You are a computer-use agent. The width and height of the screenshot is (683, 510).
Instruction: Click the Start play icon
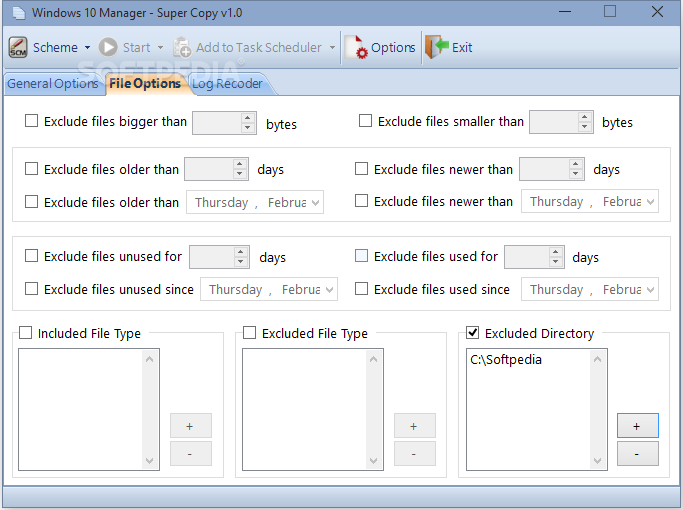coord(108,47)
